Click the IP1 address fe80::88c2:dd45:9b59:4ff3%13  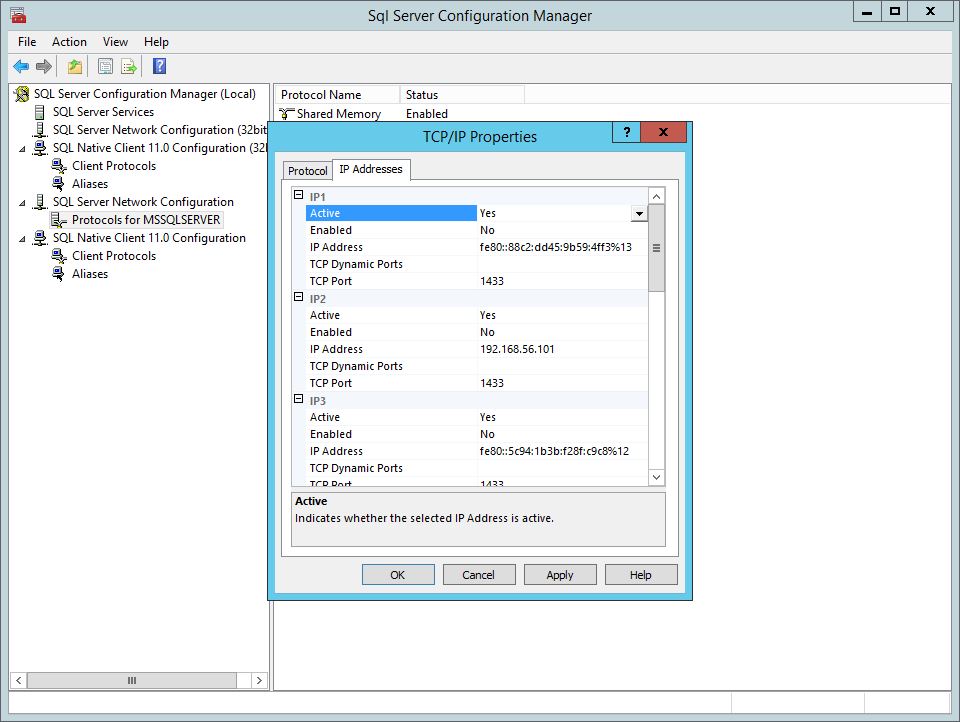[562, 247]
